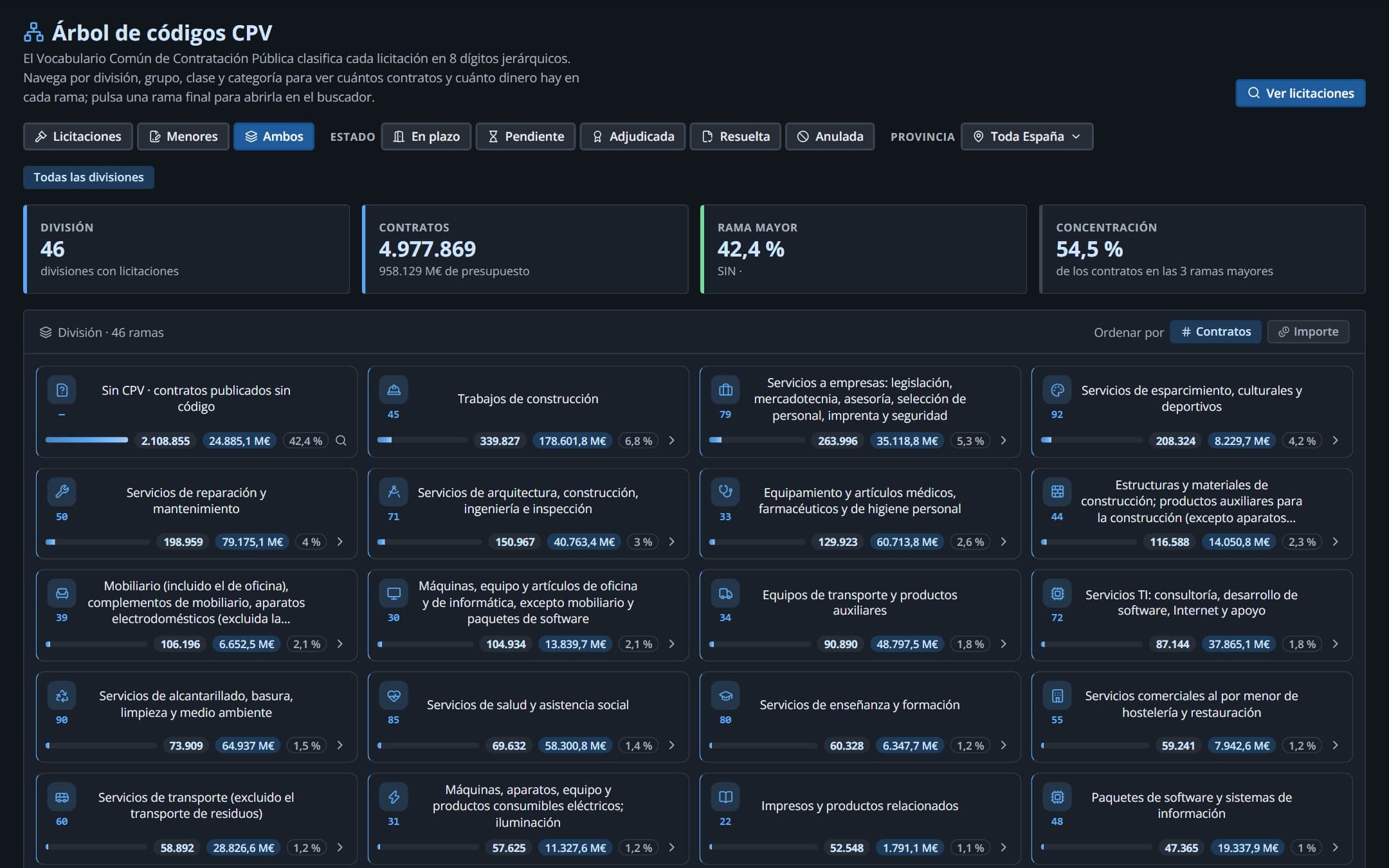1389x868 pixels.
Task: Expand Servicios de esparcimiento chevron
Action: (1336, 440)
